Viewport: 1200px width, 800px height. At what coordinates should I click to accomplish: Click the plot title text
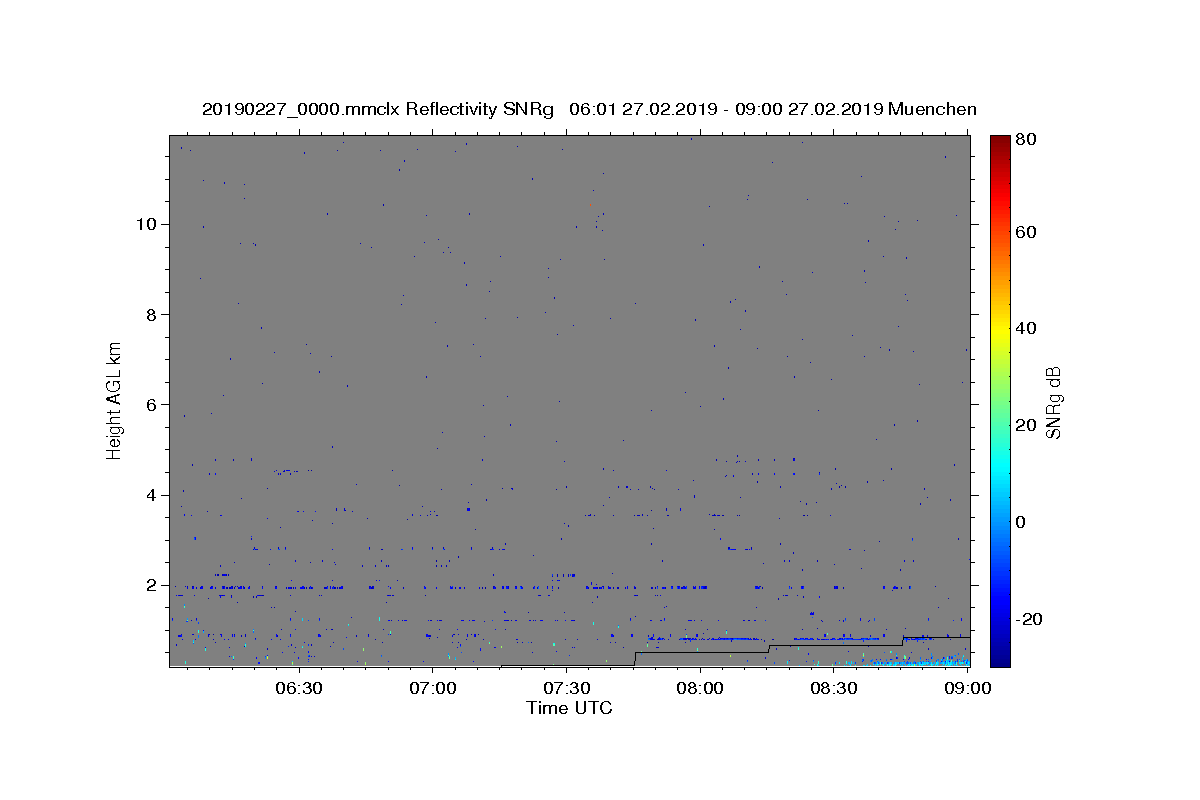[x=589, y=109]
